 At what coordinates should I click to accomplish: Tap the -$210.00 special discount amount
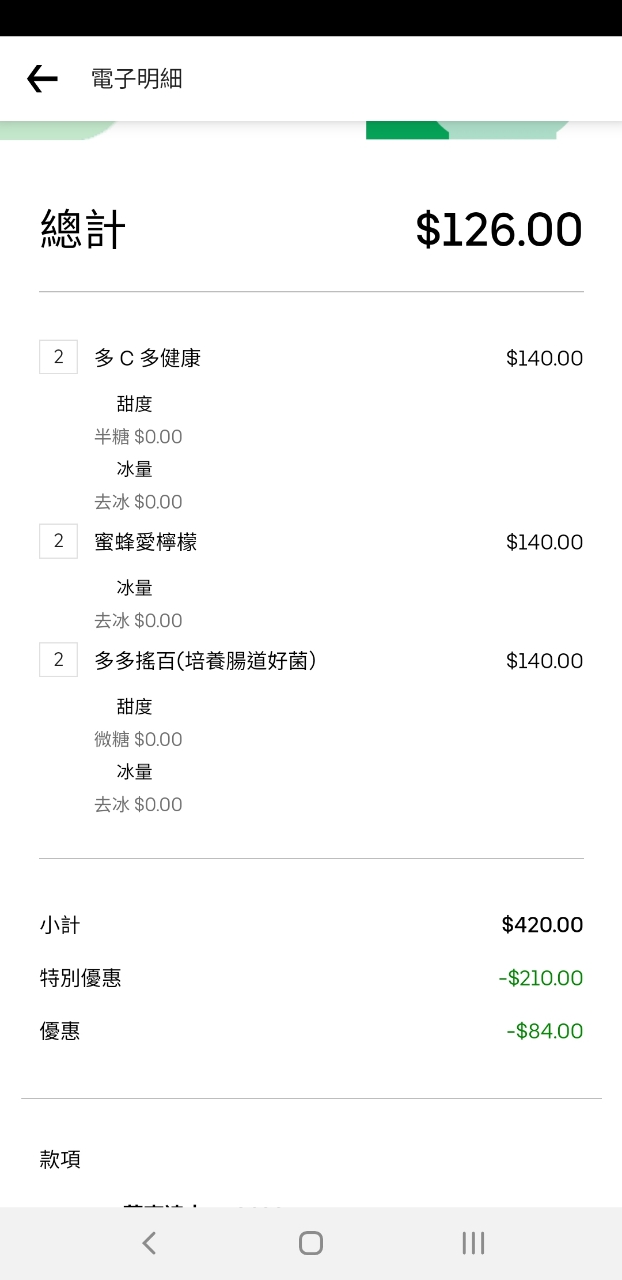coord(540,978)
